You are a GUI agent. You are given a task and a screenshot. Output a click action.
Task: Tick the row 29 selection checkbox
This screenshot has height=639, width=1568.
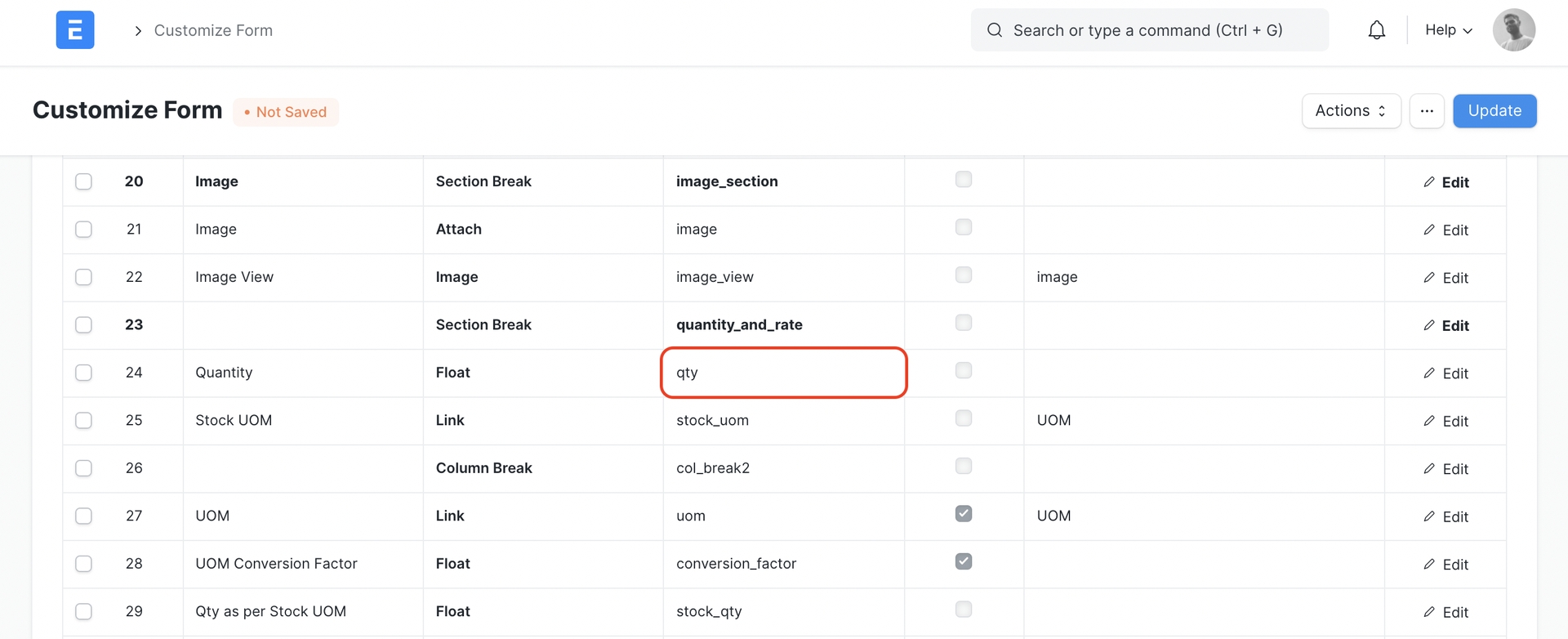[83, 611]
